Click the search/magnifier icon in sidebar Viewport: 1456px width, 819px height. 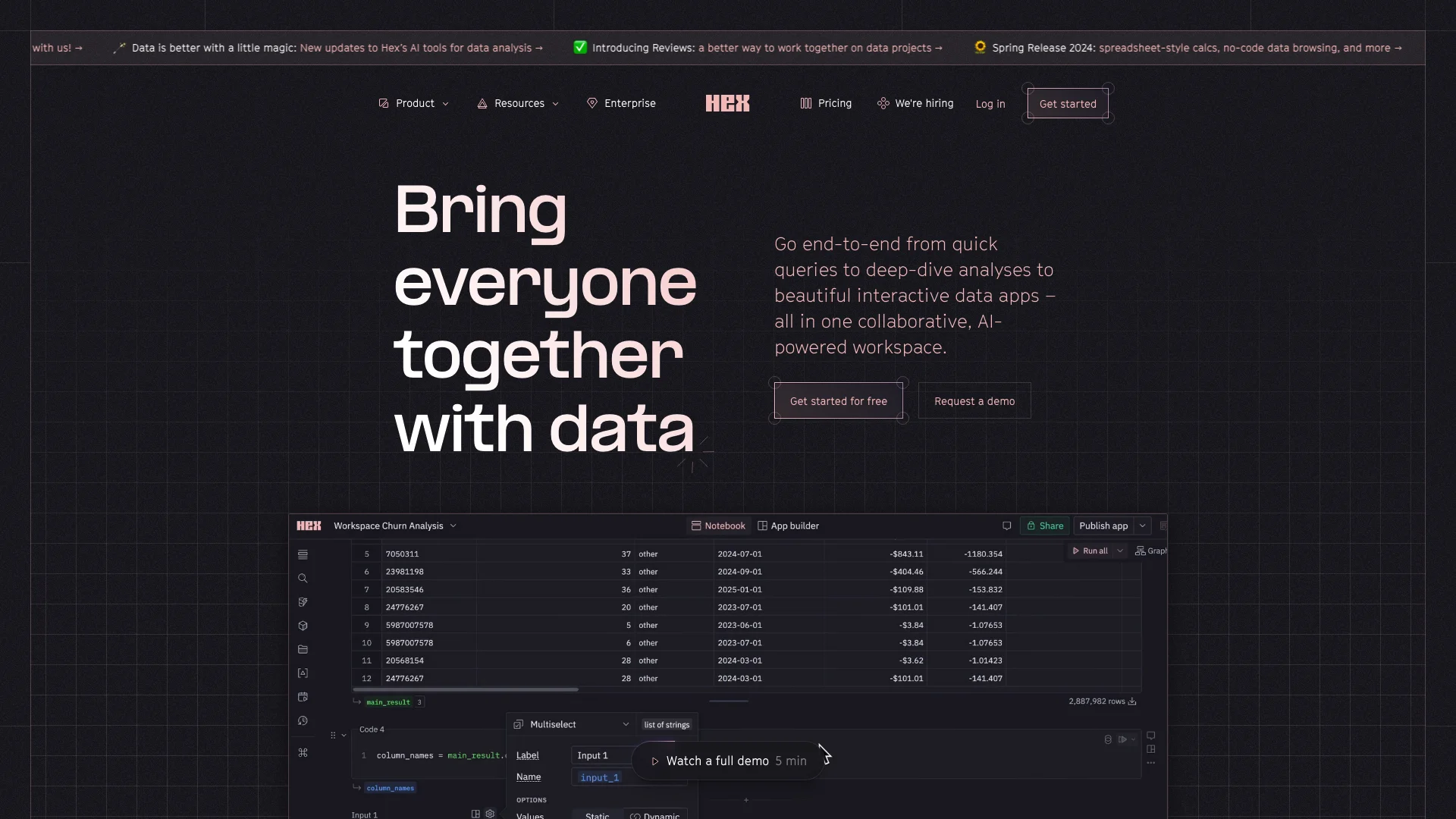303,578
